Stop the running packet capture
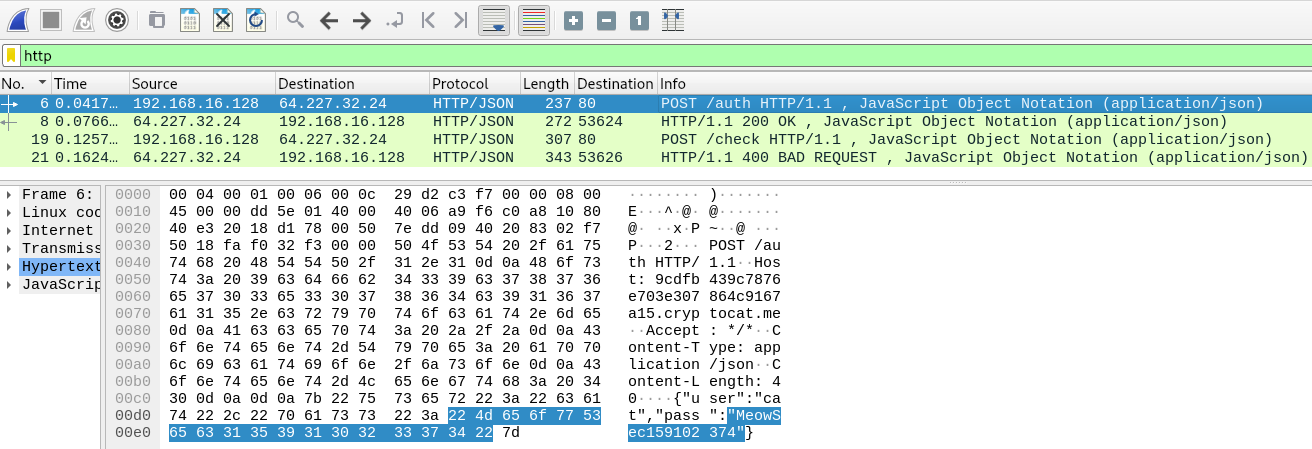Image resolution: width=1312 pixels, height=449 pixels. pos(51,19)
